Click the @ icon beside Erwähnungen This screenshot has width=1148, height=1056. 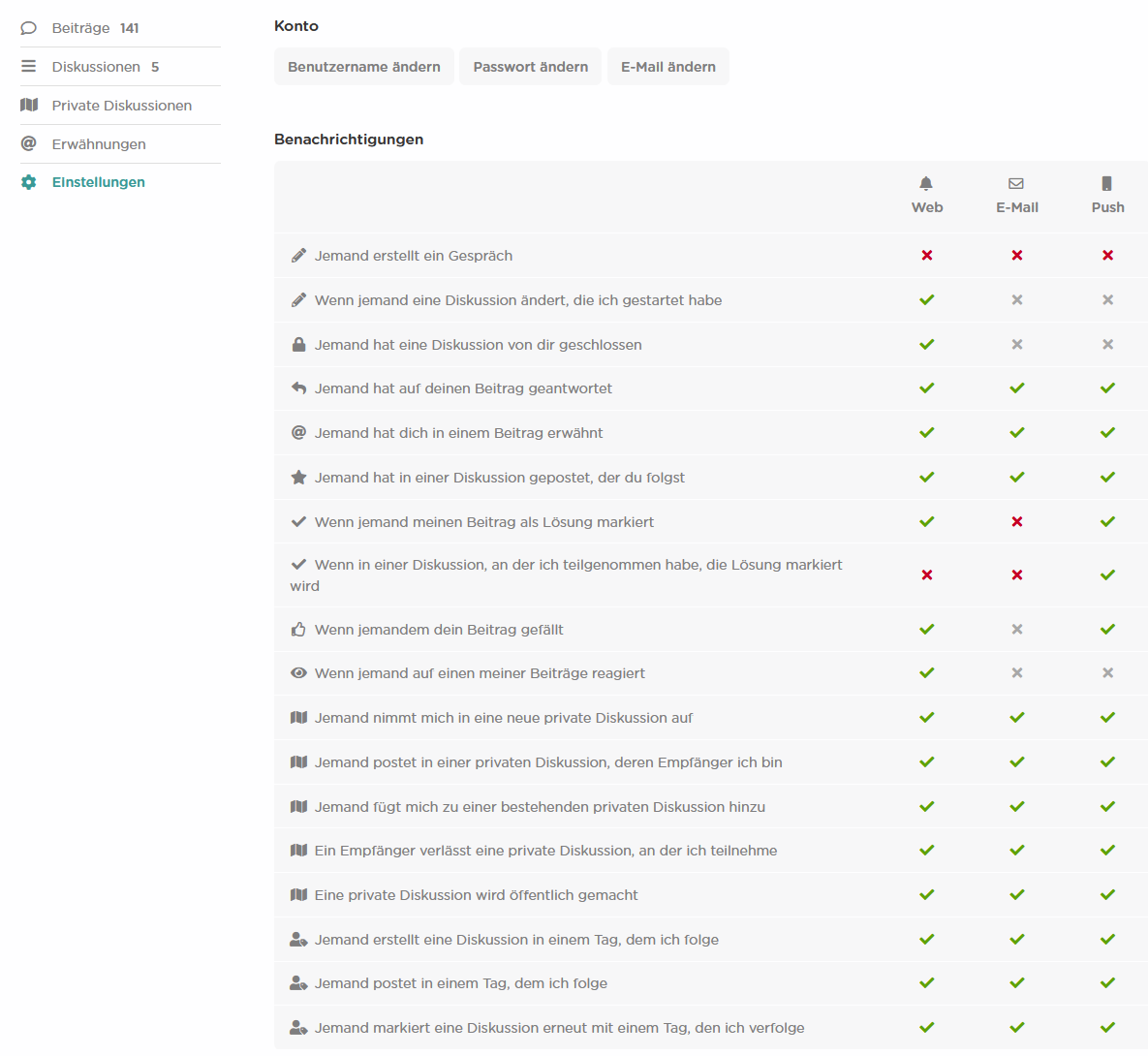point(29,143)
